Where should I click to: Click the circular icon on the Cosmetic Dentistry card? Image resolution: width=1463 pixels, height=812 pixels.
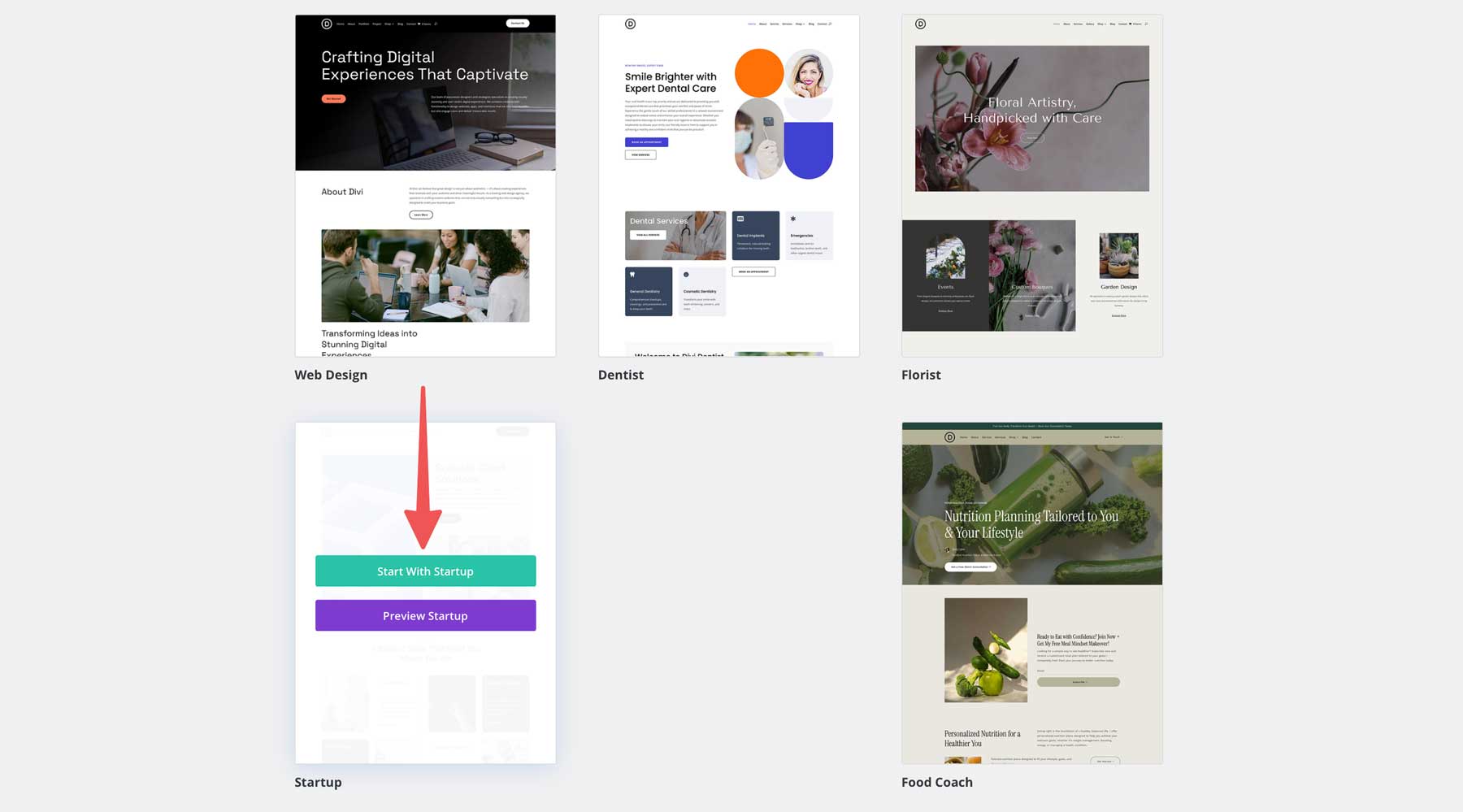coord(686,275)
